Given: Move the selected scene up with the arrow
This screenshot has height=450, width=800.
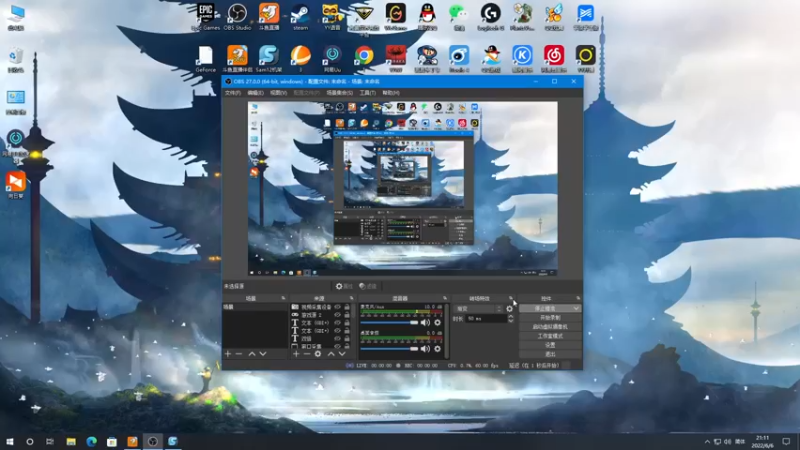Looking at the screenshot, I should tap(252, 354).
